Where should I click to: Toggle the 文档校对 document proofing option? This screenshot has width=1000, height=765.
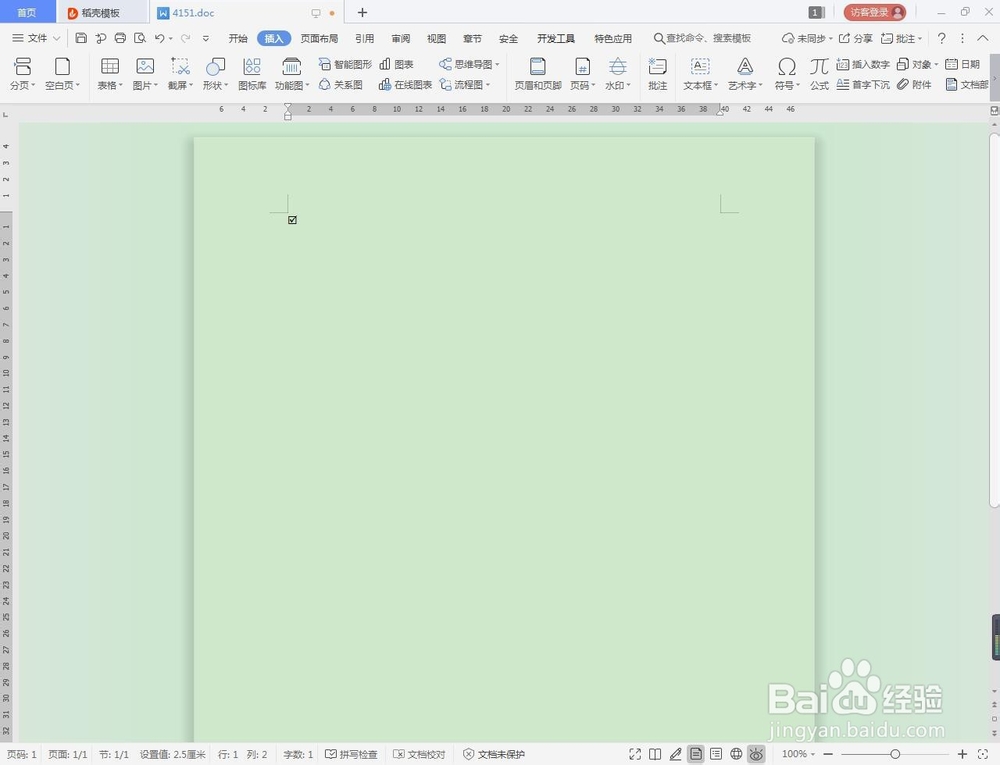pyautogui.click(x=418, y=754)
